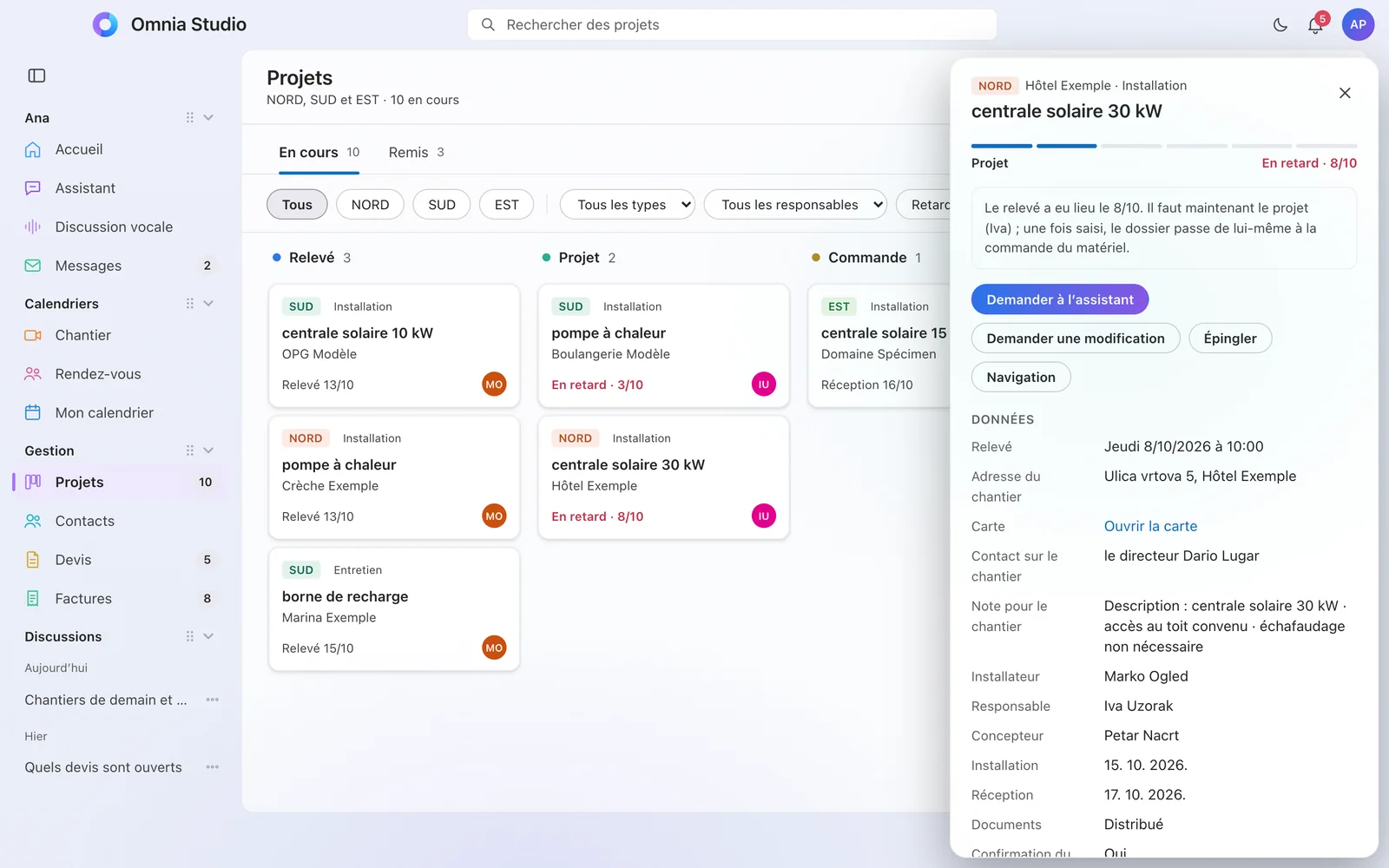The width and height of the screenshot is (1389, 868).
Task: Toggle the EST region filter
Action: pos(507,205)
